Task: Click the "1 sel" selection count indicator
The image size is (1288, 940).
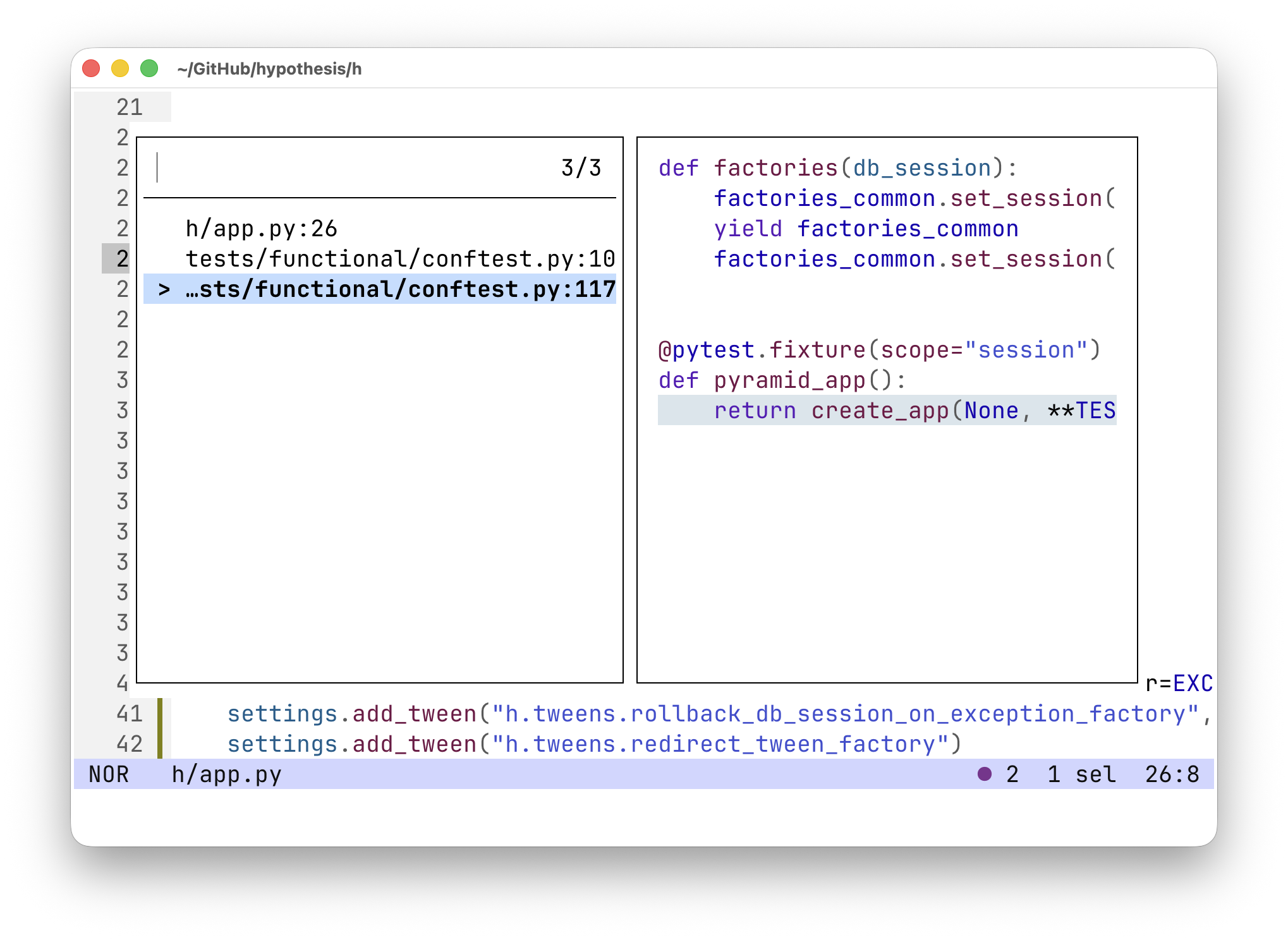Action: pos(1082,774)
